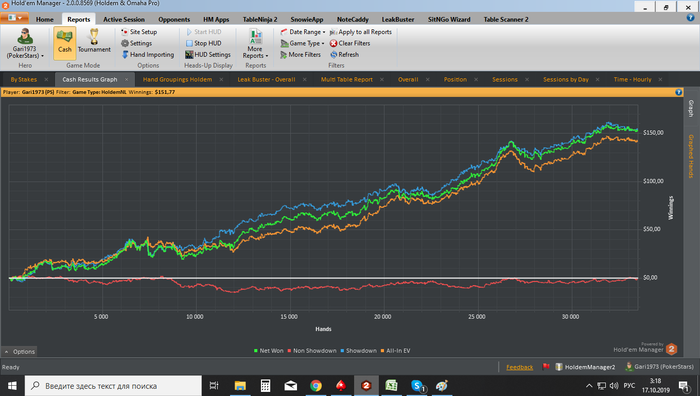This screenshot has height=396, width=700.
Task: Open the graph help icon
Action: (x=679, y=92)
